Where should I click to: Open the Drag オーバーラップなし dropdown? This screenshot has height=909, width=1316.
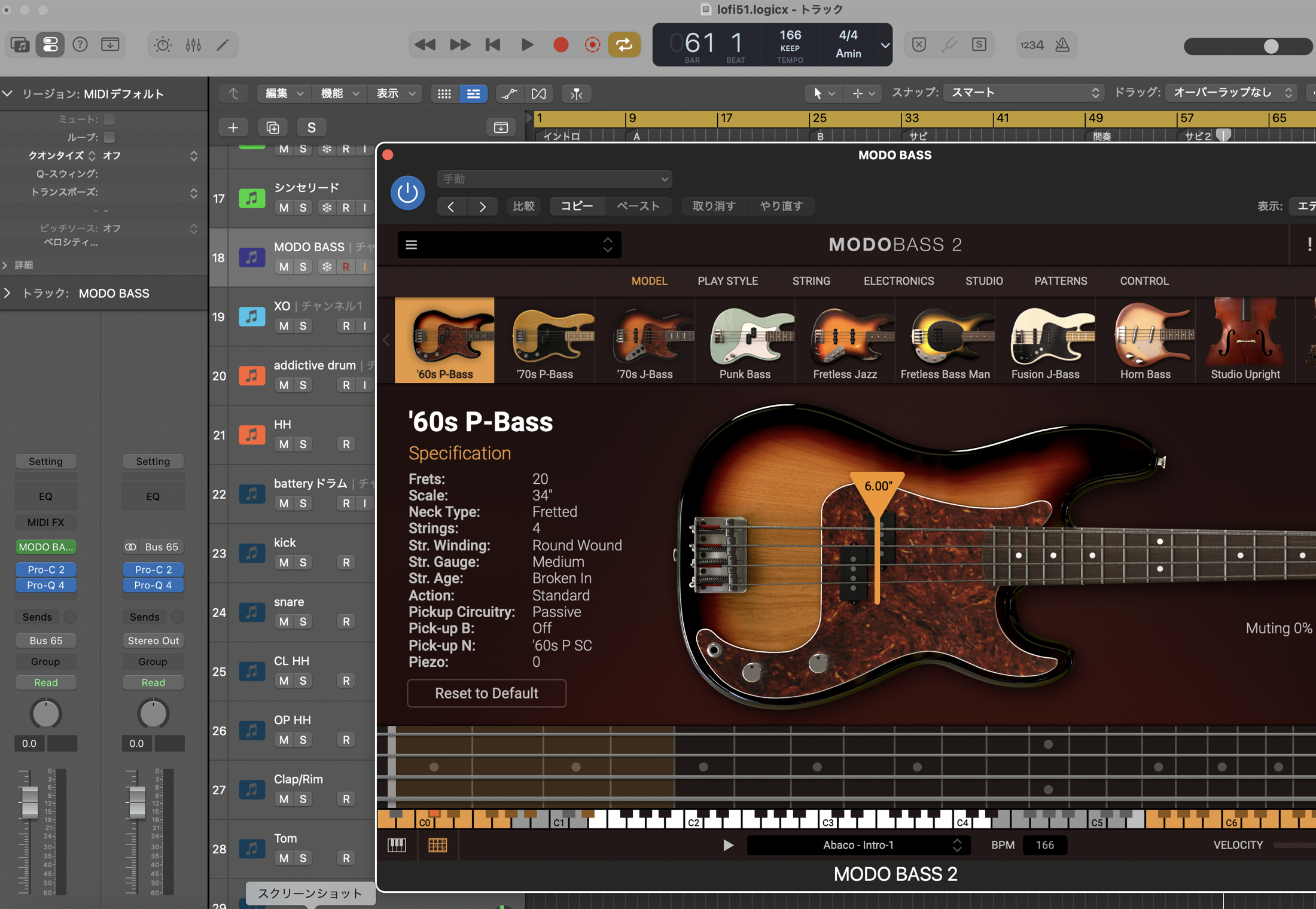pyautogui.click(x=1231, y=93)
